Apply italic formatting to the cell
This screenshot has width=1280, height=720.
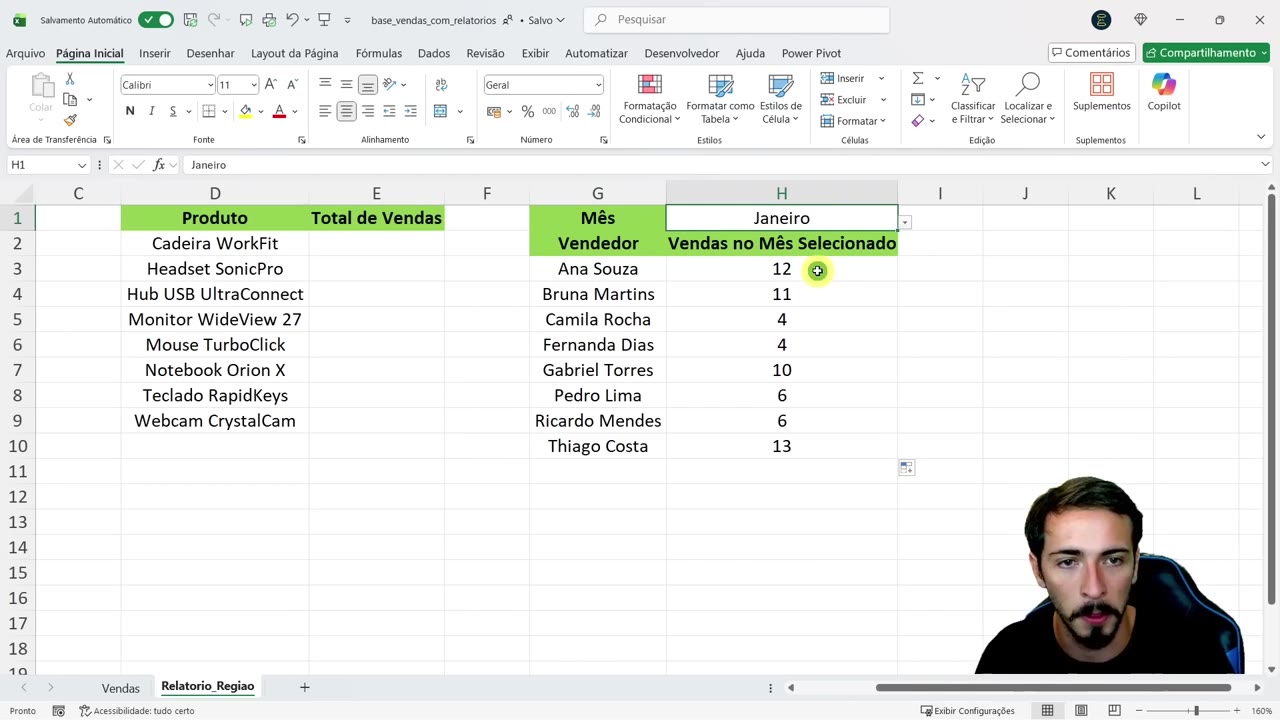click(x=151, y=111)
